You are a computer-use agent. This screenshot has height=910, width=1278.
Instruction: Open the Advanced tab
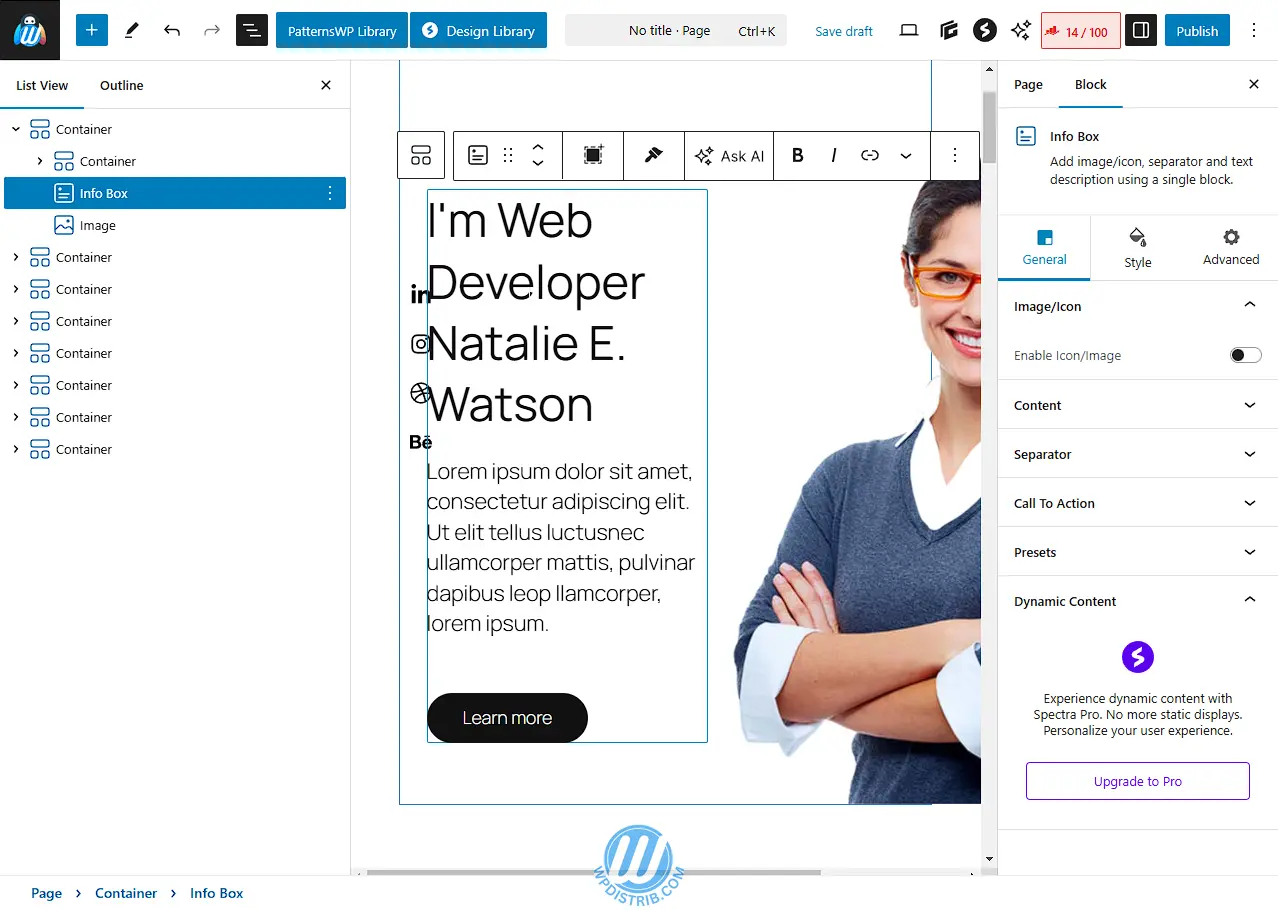[x=1231, y=248]
